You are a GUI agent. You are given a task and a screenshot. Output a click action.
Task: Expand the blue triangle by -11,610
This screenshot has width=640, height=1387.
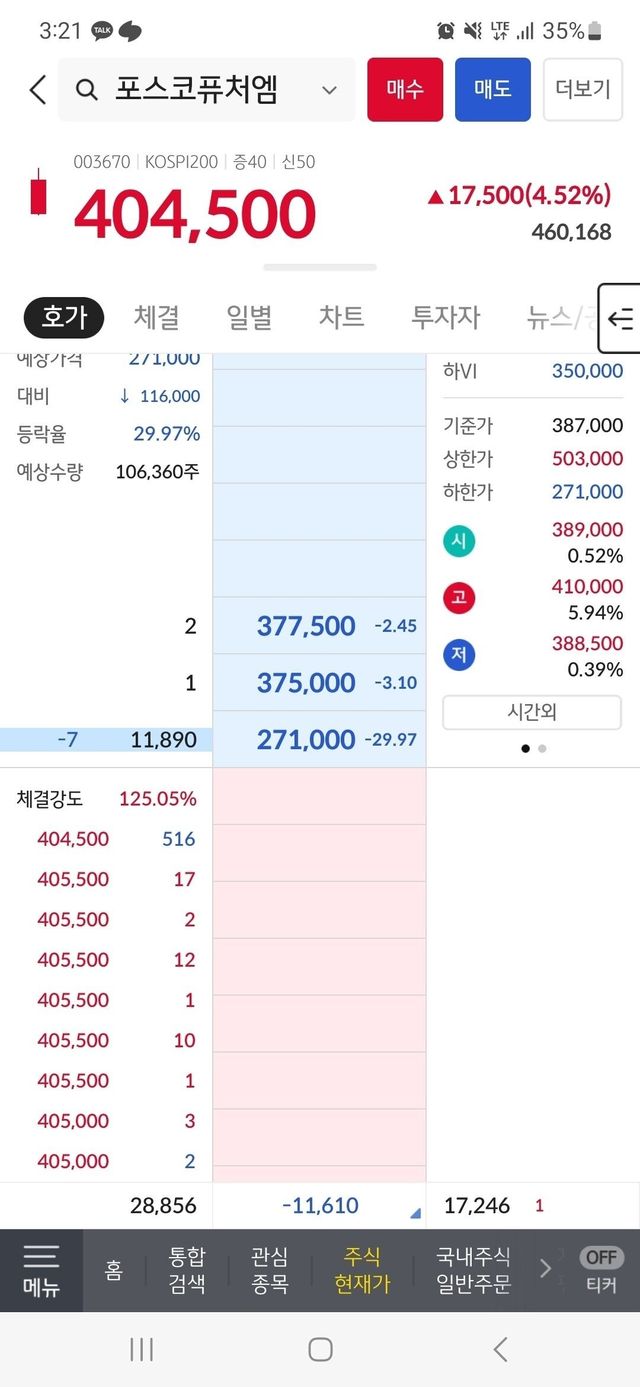point(415,1214)
